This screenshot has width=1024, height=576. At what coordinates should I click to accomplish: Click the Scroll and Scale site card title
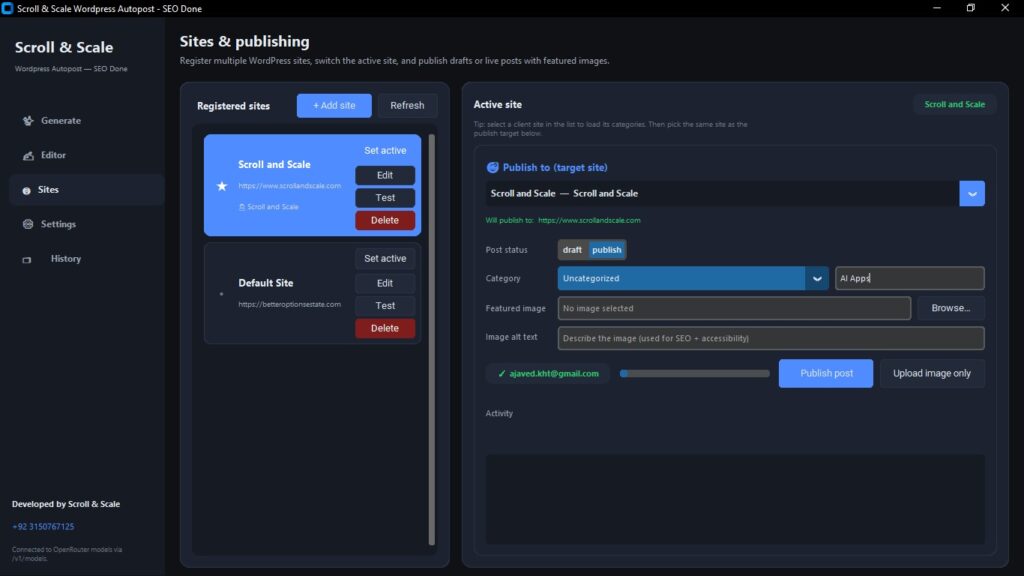click(x=274, y=165)
